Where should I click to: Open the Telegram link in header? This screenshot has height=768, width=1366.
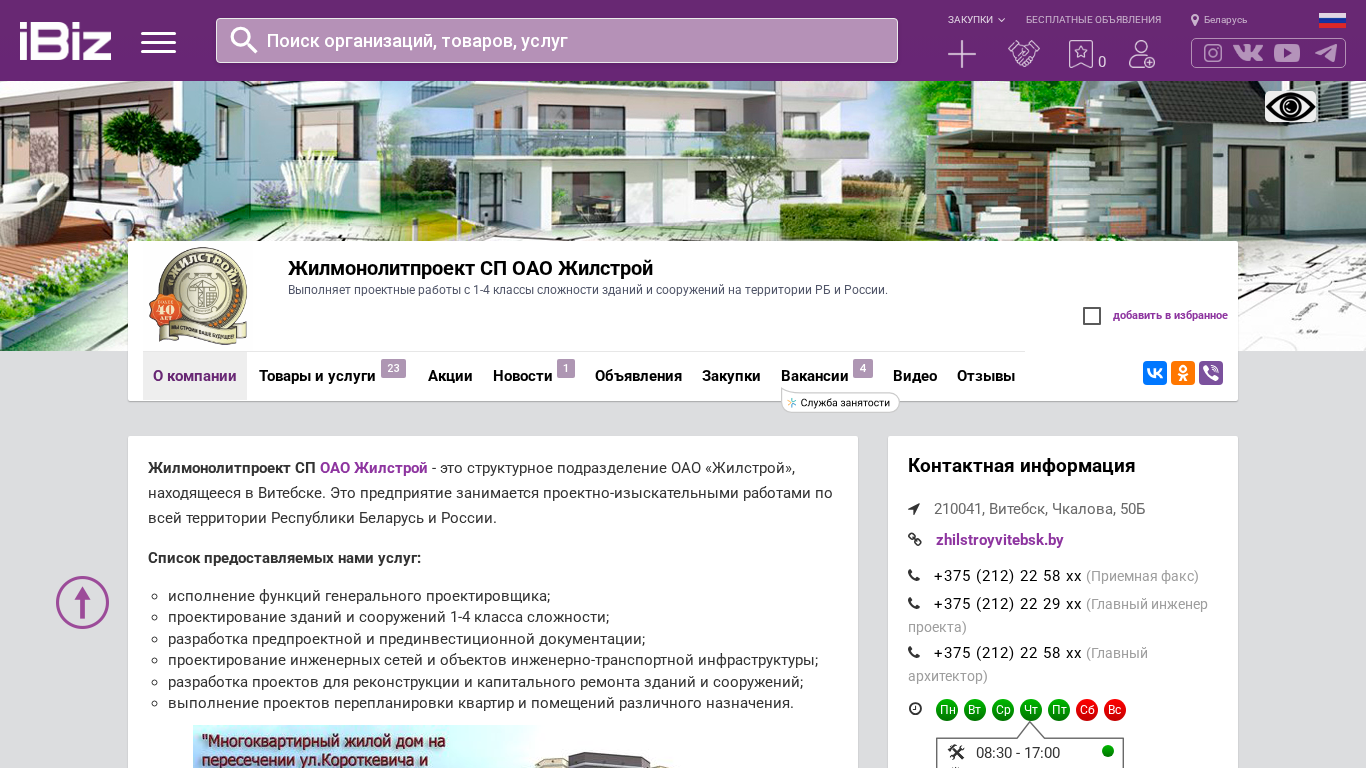1326,53
